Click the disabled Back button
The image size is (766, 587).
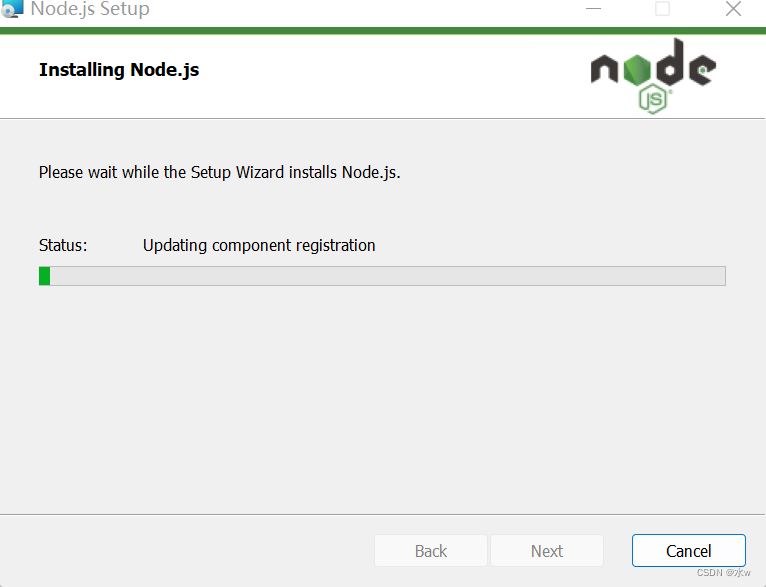tap(430, 551)
